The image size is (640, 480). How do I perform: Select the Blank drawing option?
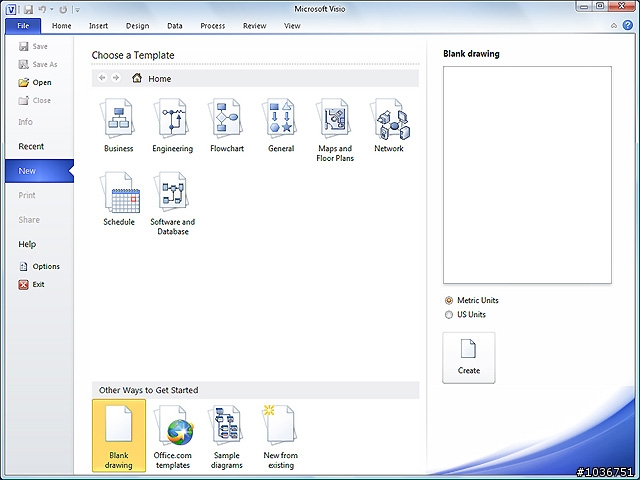point(119,436)
